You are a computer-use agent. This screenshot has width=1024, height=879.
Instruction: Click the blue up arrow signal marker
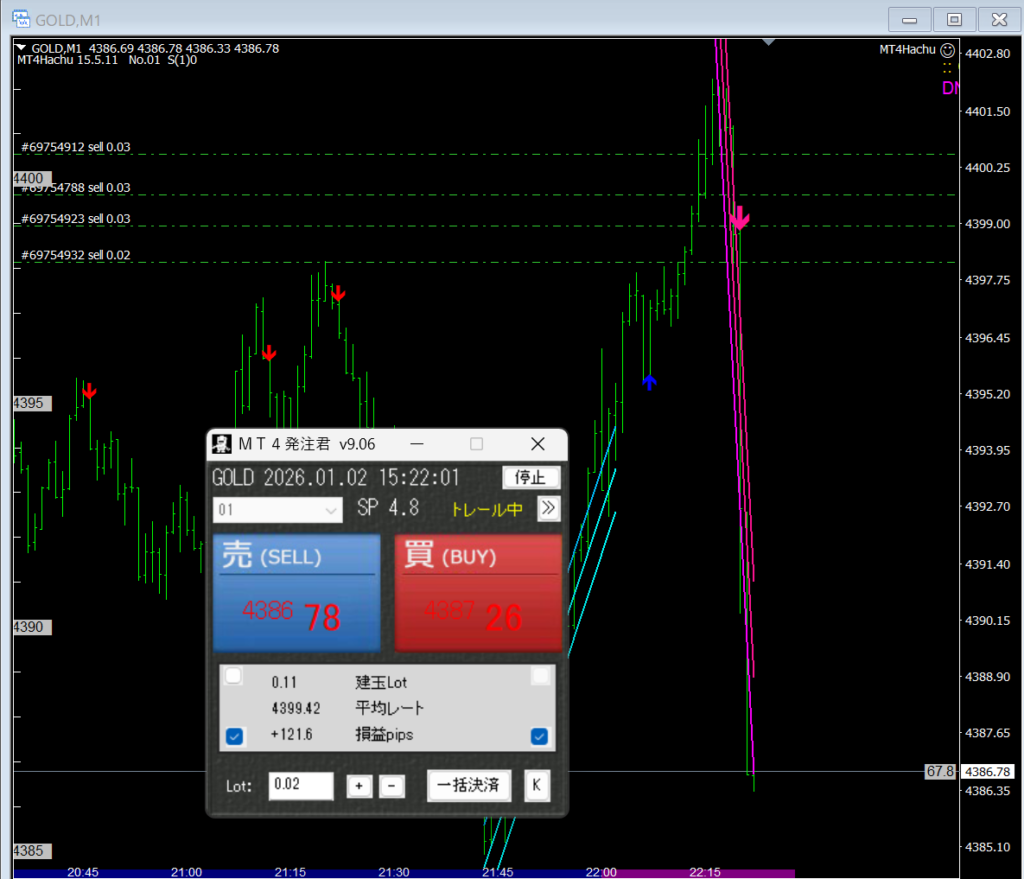click(x=649, y=382)
